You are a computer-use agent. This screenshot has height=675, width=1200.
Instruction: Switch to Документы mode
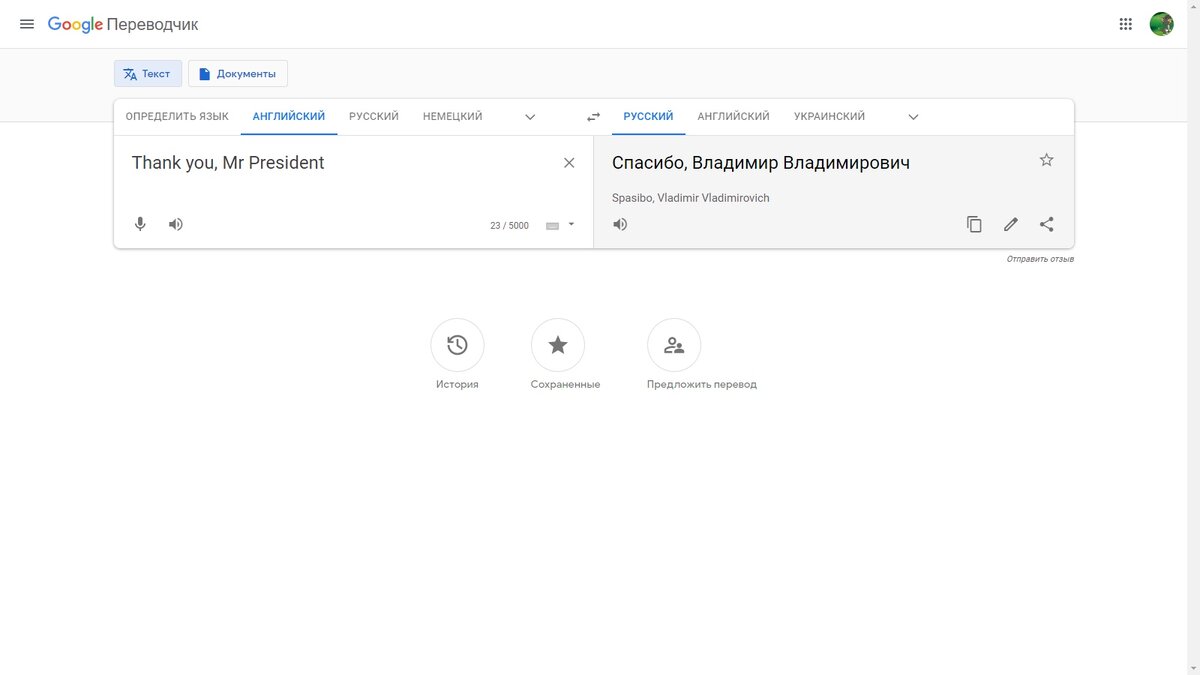[238, 74]
